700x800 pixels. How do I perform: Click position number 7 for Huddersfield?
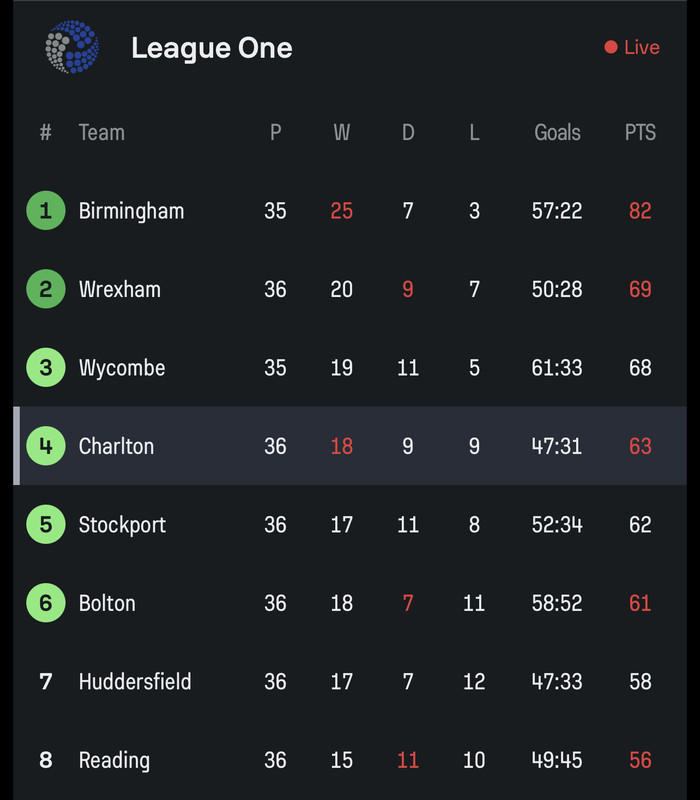pos(45,682)
